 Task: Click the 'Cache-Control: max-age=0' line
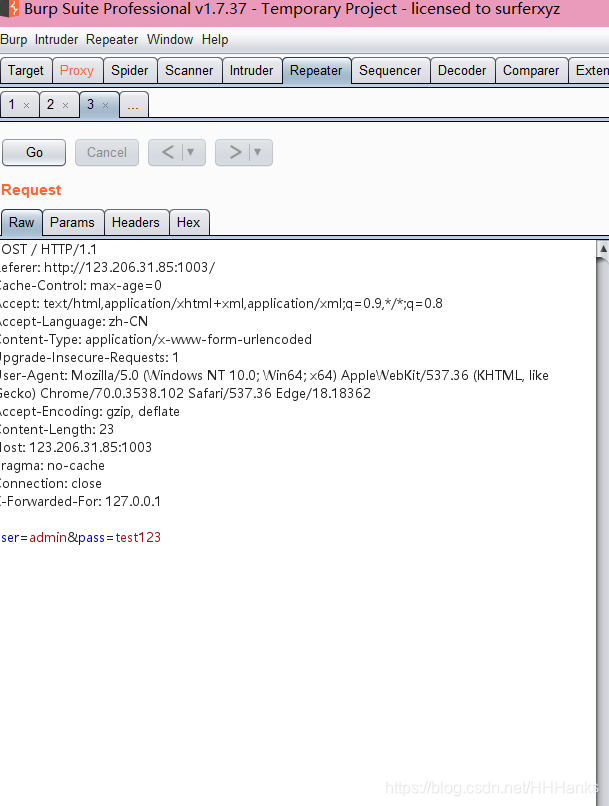point(81,285)
